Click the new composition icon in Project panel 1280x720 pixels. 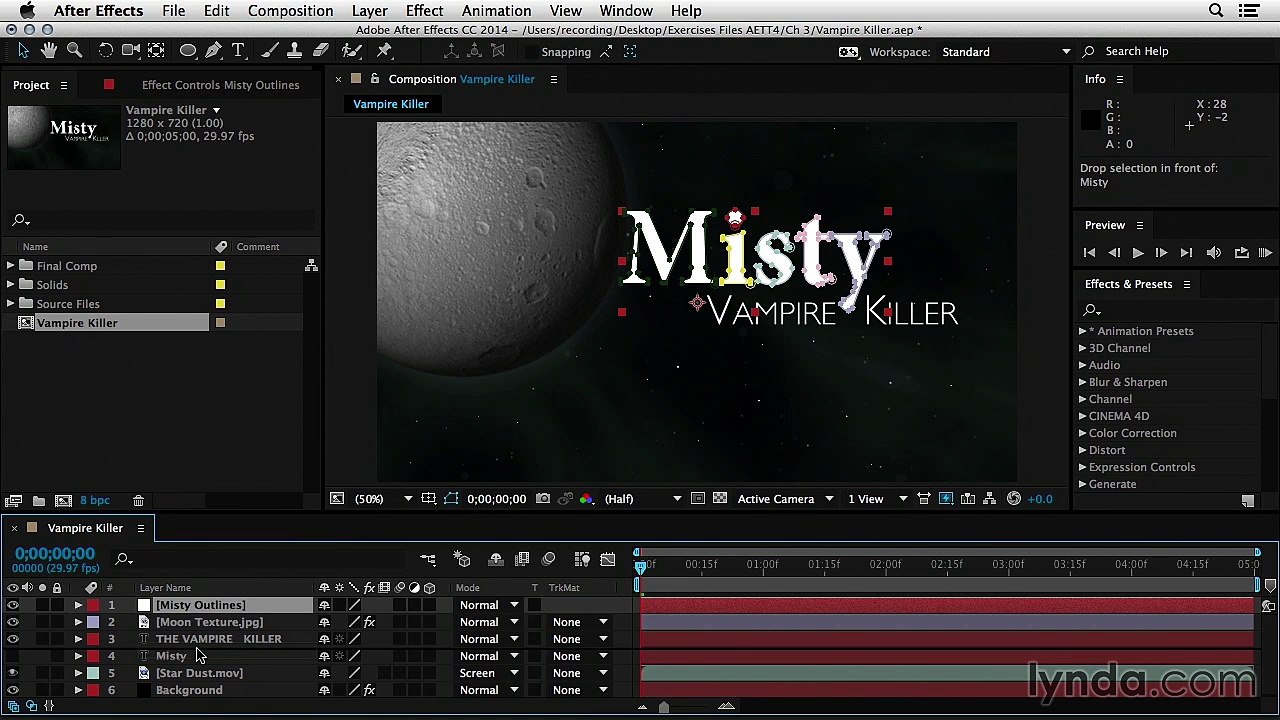click(x=63, y=500)
